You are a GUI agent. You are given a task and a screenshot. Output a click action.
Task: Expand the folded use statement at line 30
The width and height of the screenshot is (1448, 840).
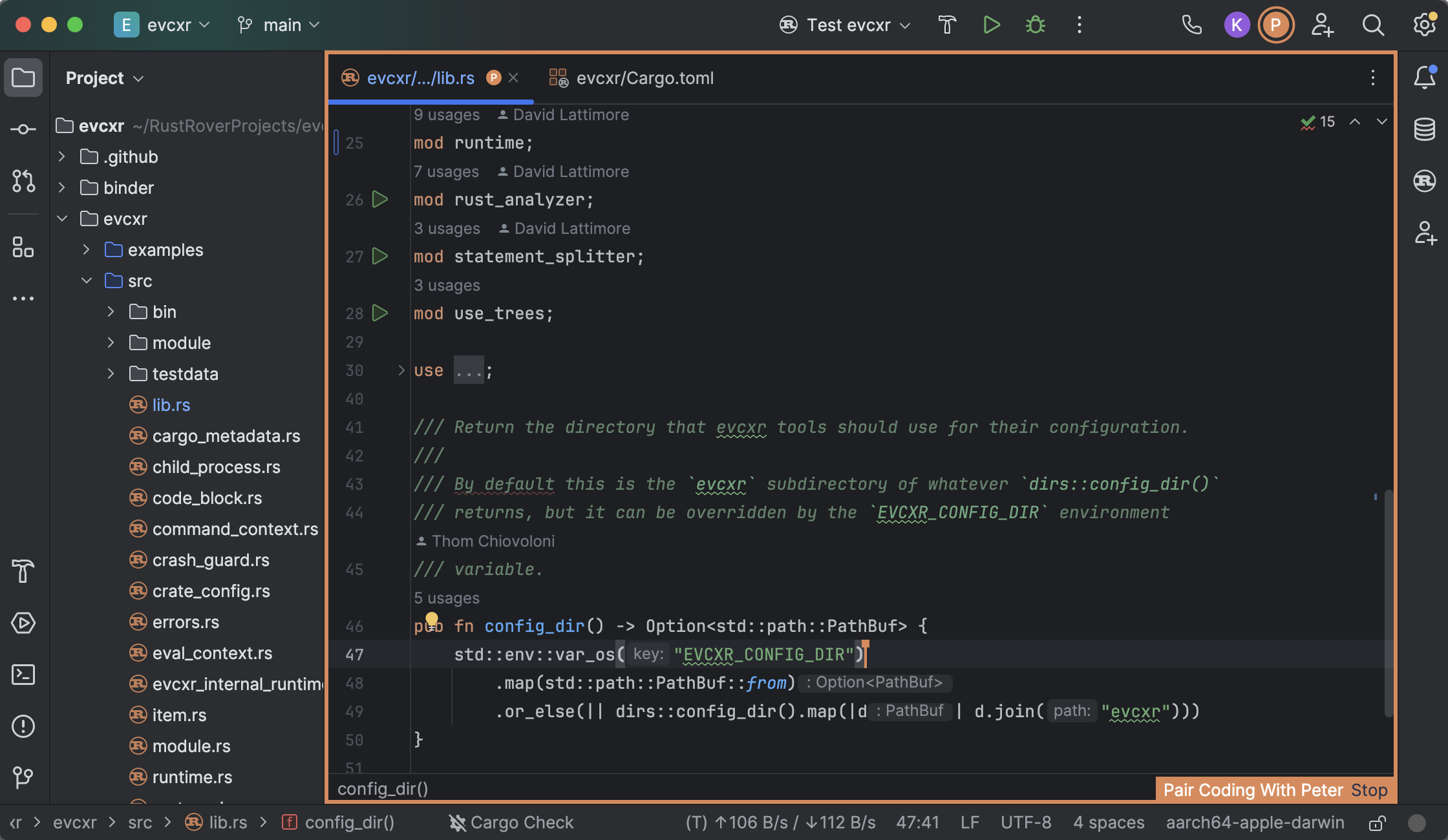point(401,370)
